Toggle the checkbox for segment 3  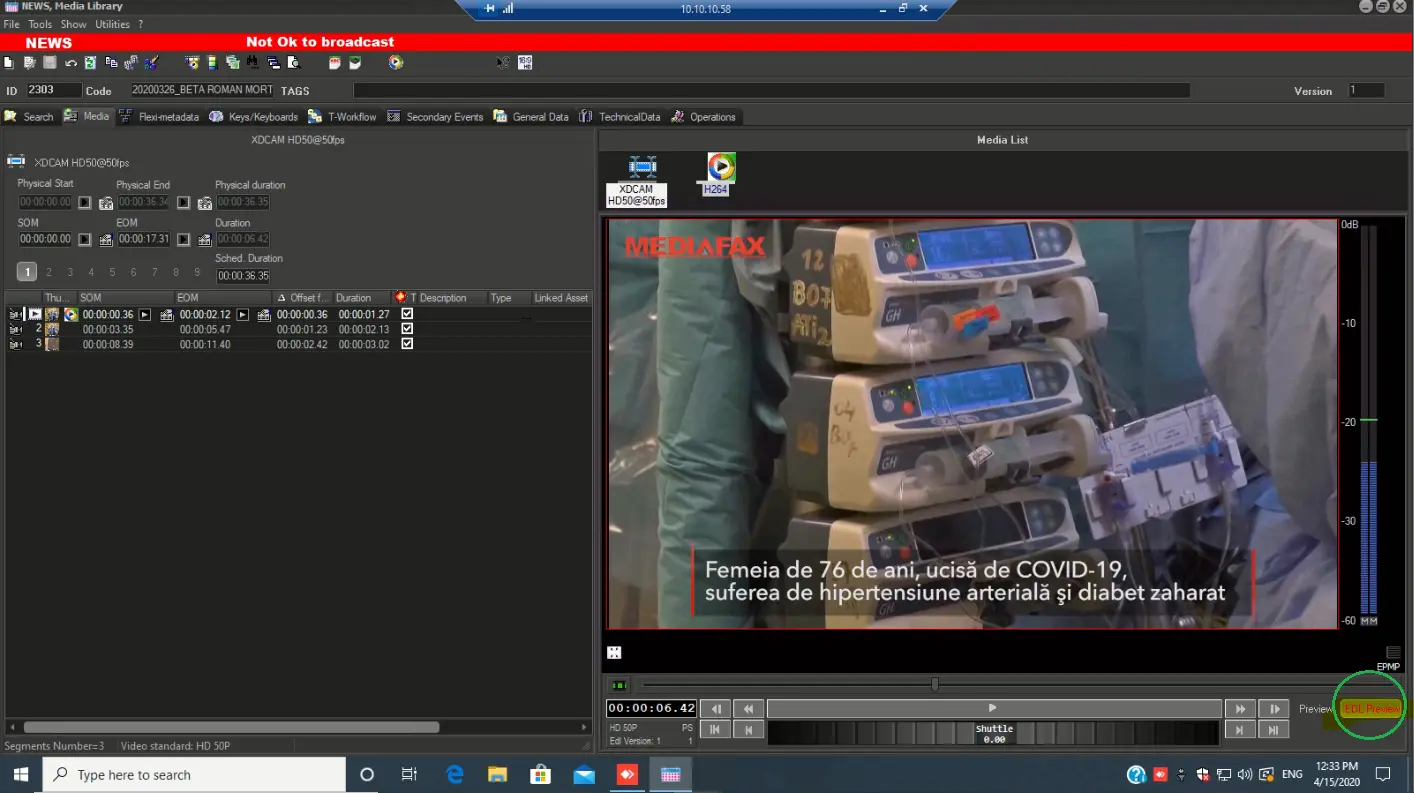[x=407, y=344]
